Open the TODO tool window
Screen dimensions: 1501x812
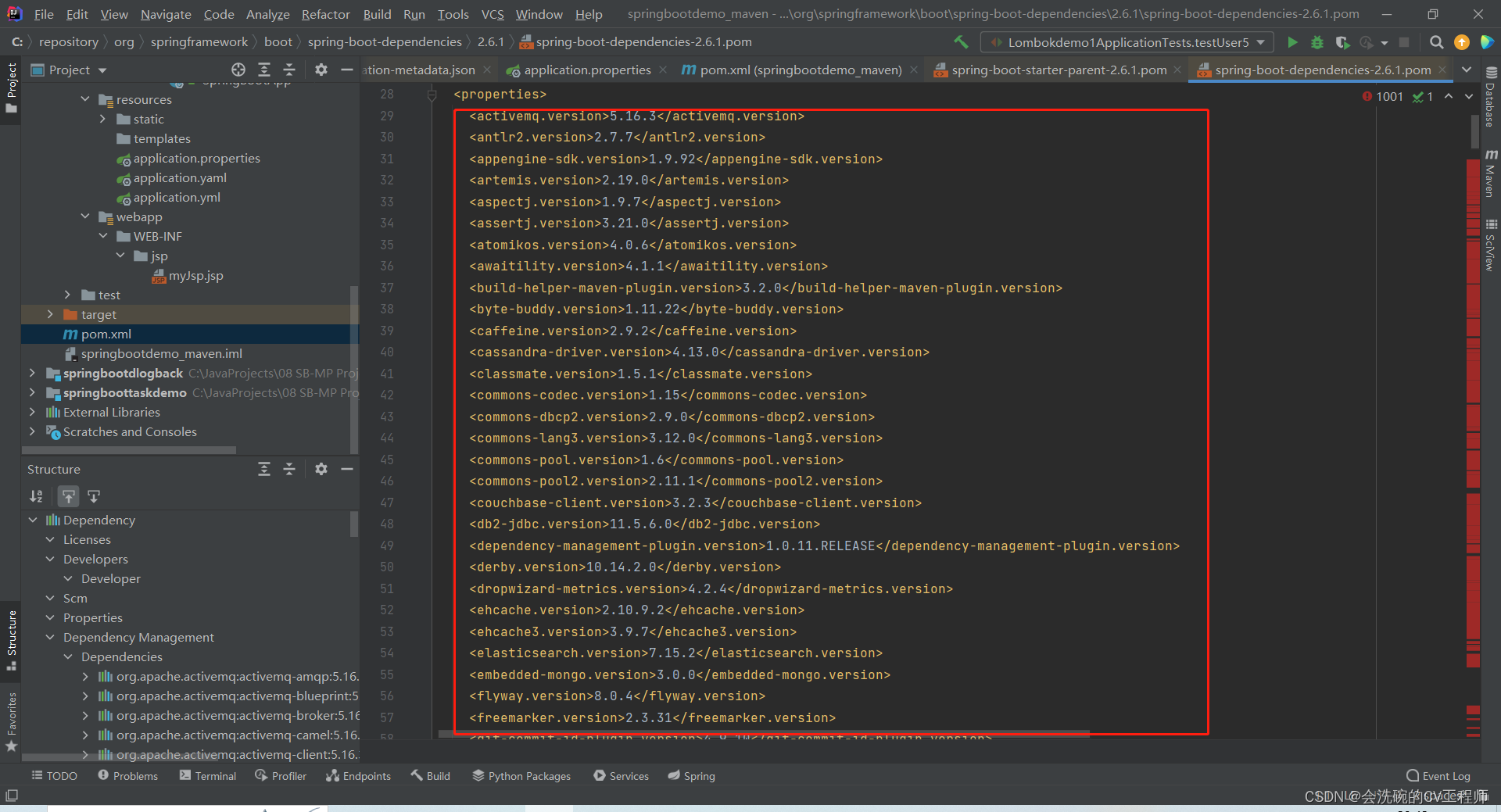[54, 776]
